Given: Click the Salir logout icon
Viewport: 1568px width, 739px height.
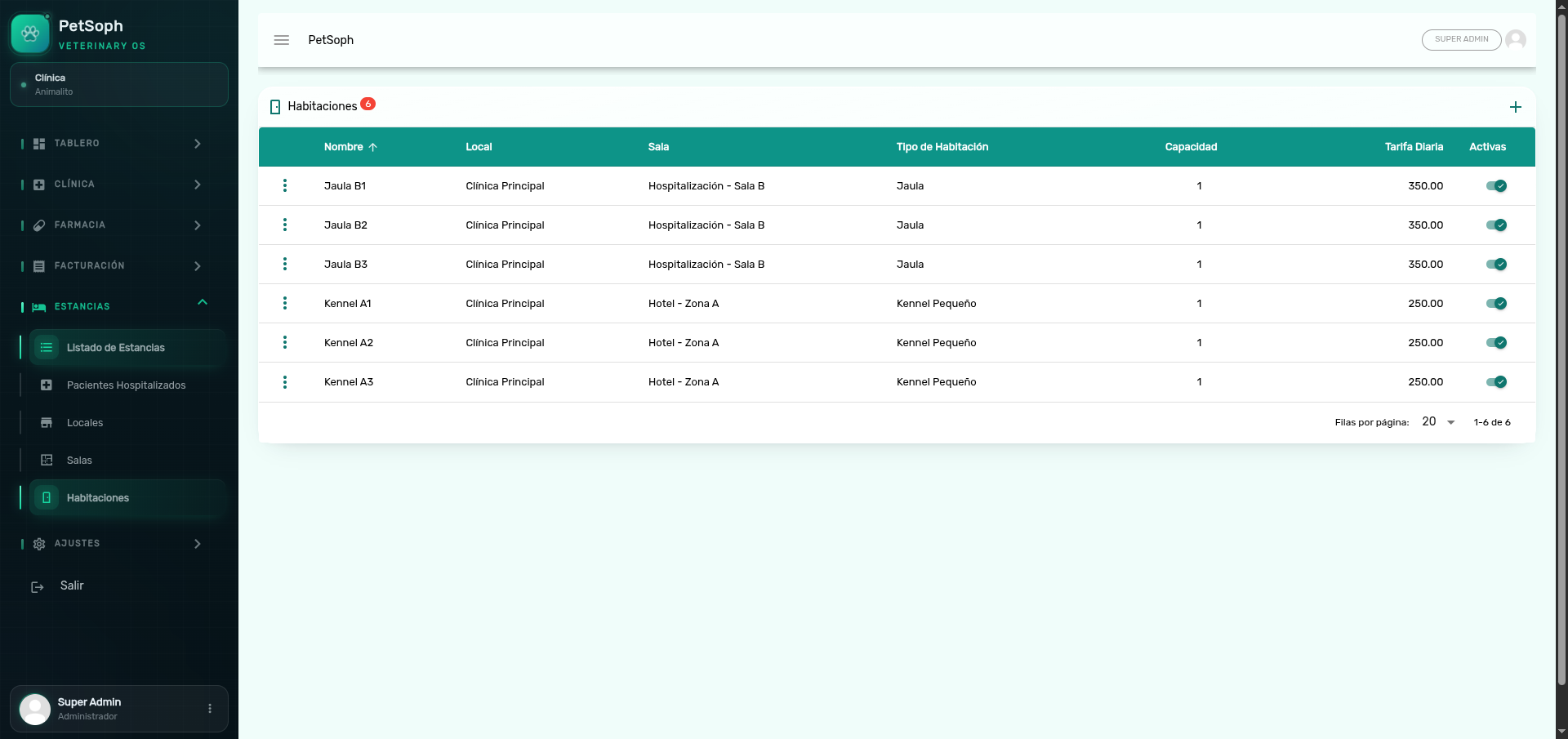Looking at the screenshot, I should coord(38,586).
